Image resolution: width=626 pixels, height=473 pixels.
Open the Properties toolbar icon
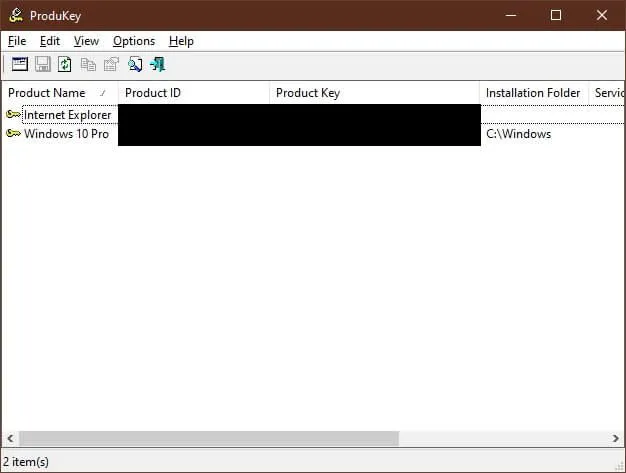pyautogui.click(x=111, y=64)
